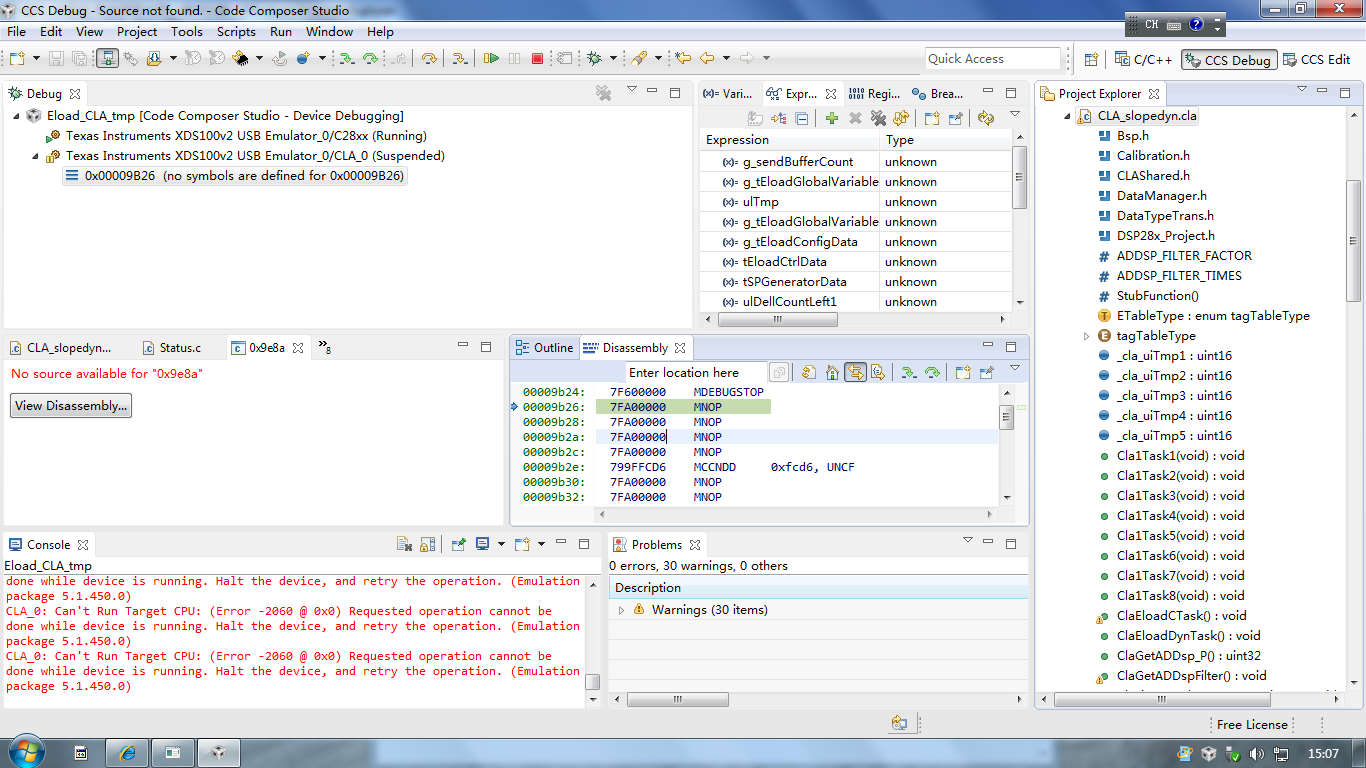Collapse the Eload_CLA_tmp debug tree node

click(x=17, y=116)
